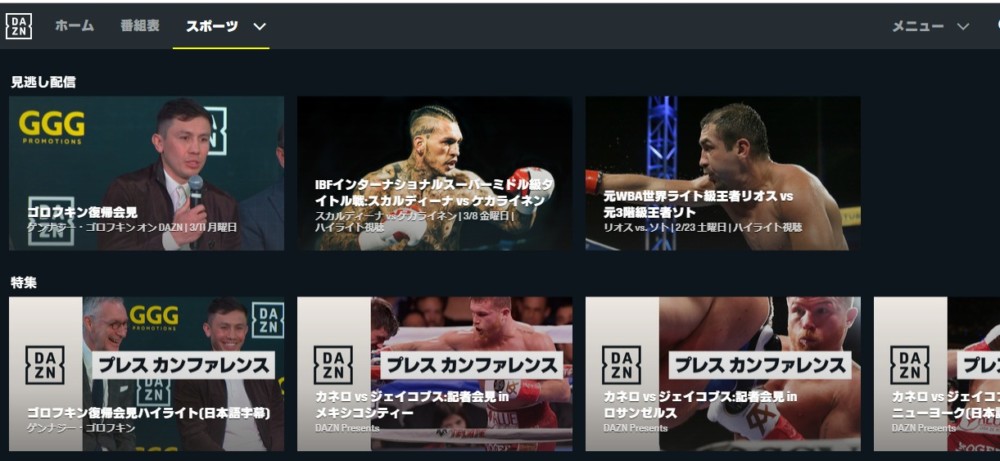Click ゴロフキン復帰会見ハイライト title link
The width and height of the screenshot is (1000, 461).
149,413
